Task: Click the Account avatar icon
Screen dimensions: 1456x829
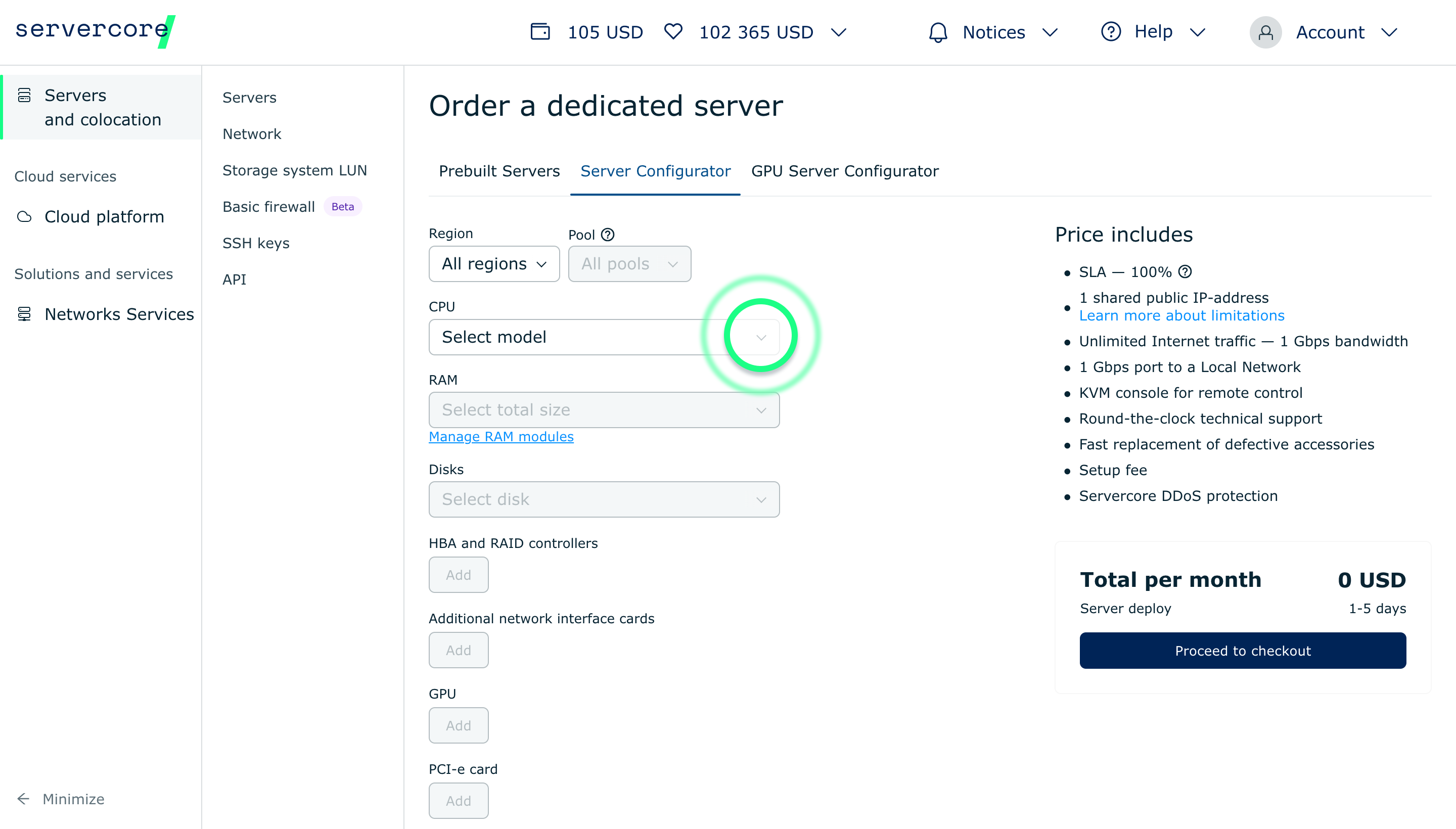Action: coord(1265,32)
